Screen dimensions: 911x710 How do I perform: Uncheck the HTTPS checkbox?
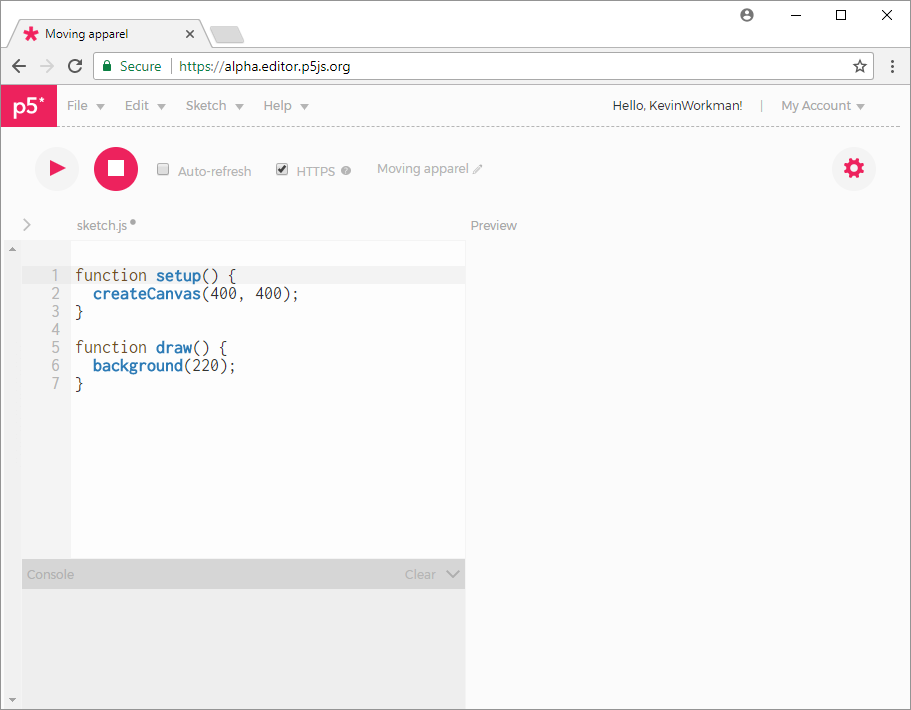click(x=282, y=170)
